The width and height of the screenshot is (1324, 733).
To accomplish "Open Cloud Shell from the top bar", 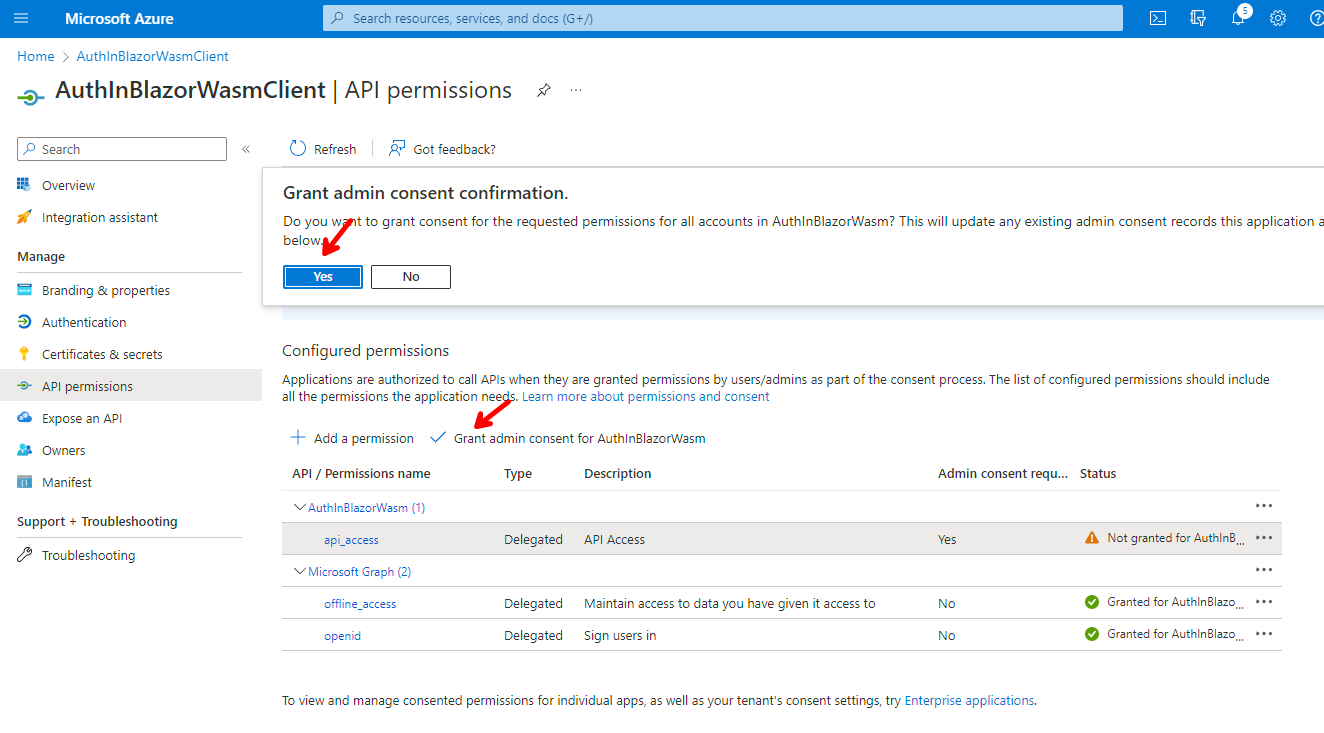I will coord(1158,18).
